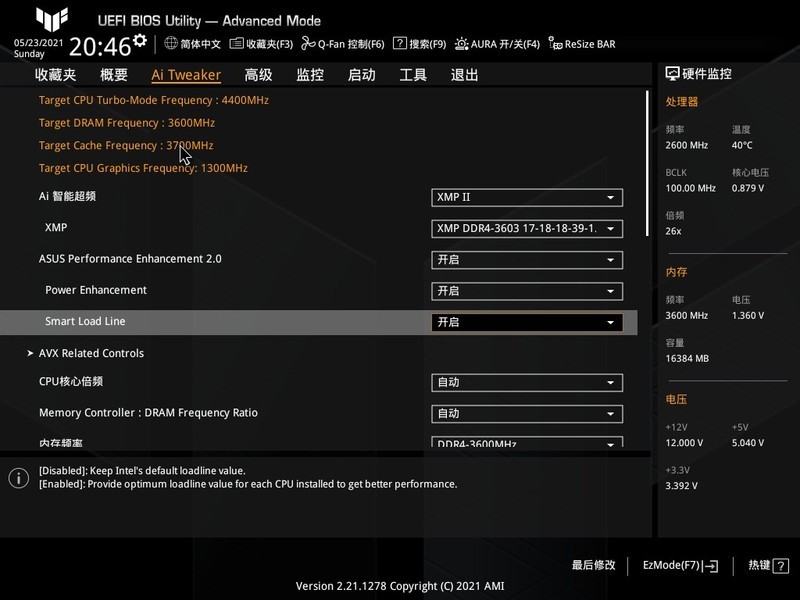Image resolution: width=800 pixels, height=600 pixels.
Task: Select ASUS Performance Enhancement 2.0 label
Action: (x=130, y=259)
